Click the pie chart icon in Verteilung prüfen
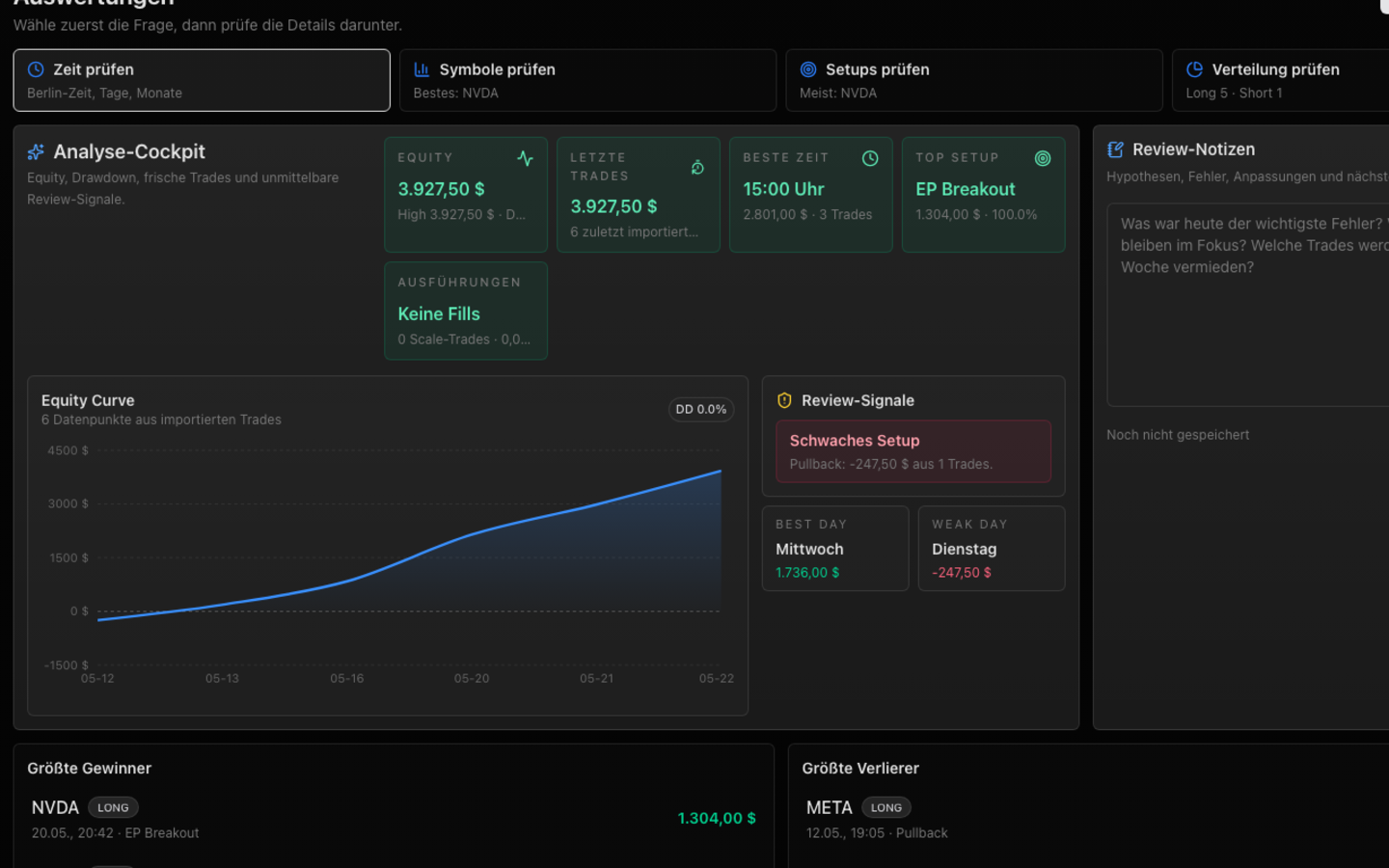Viewport: 1389px width, 868px height. click(1194, 69)
